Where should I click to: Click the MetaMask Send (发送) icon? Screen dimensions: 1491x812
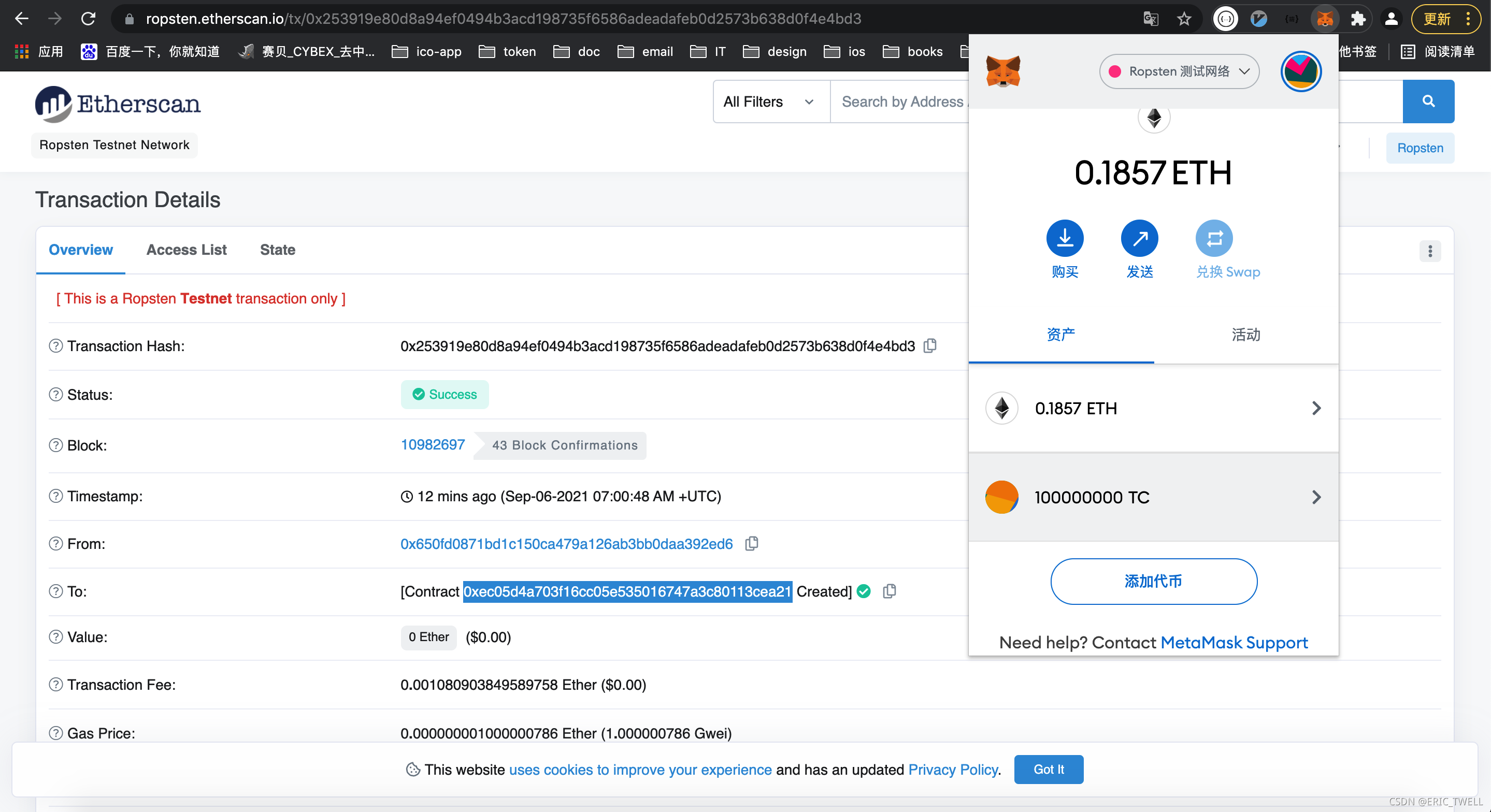tap(1139, 238)
